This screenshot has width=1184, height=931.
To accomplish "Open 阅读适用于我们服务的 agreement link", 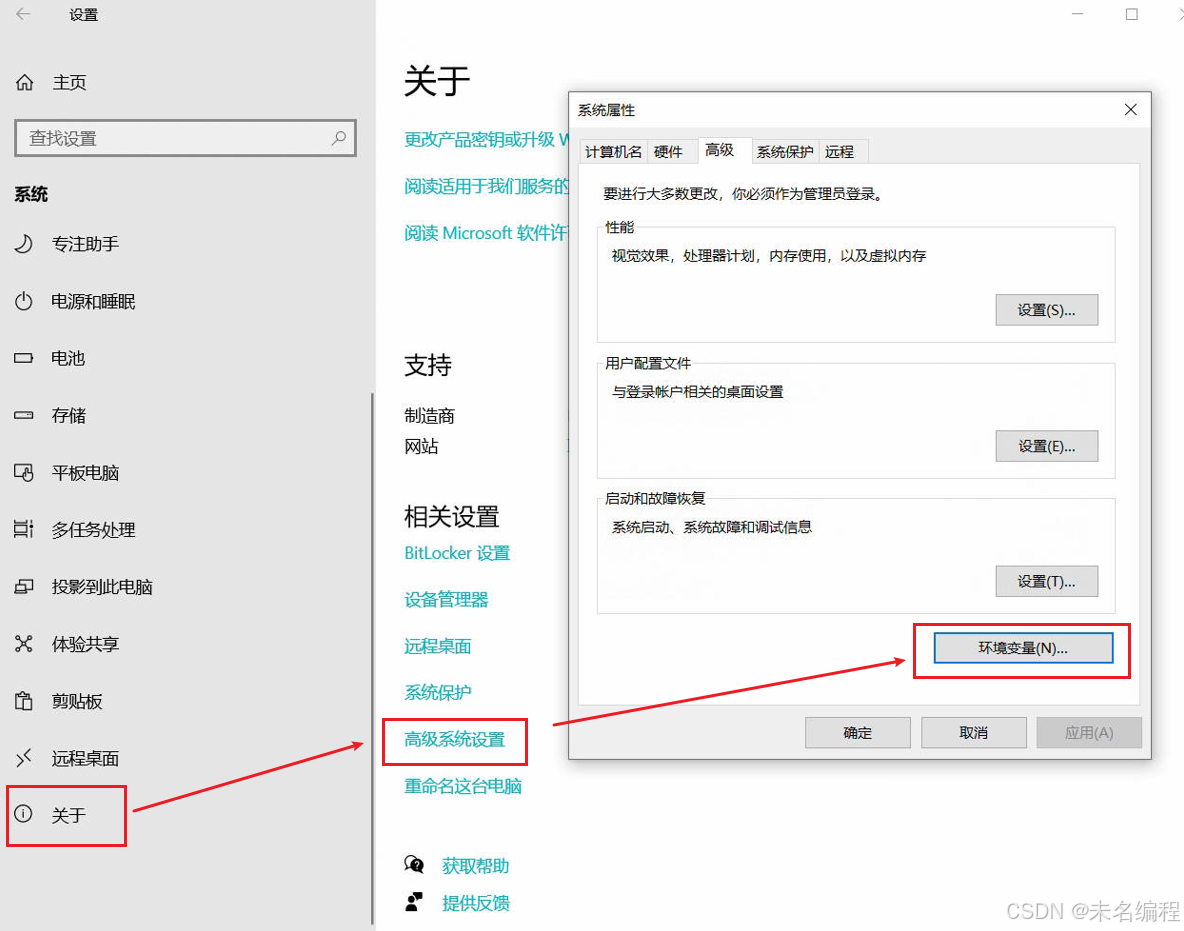I will (x=486, y=187).
